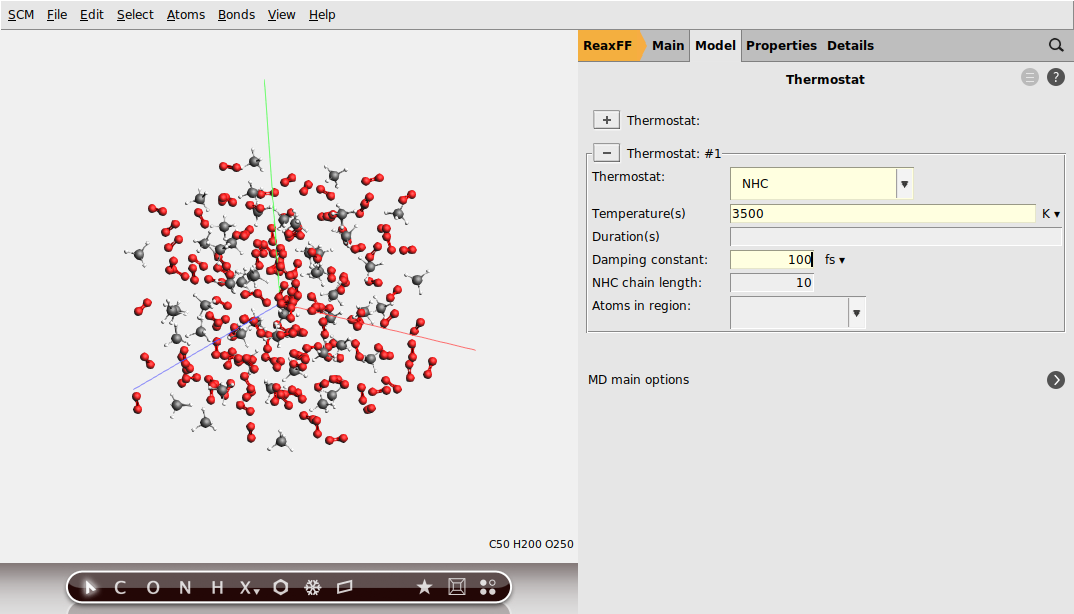Click the search magnifier in the panel bar
The image size is (1074, 614).
[x=1056, y=45]
